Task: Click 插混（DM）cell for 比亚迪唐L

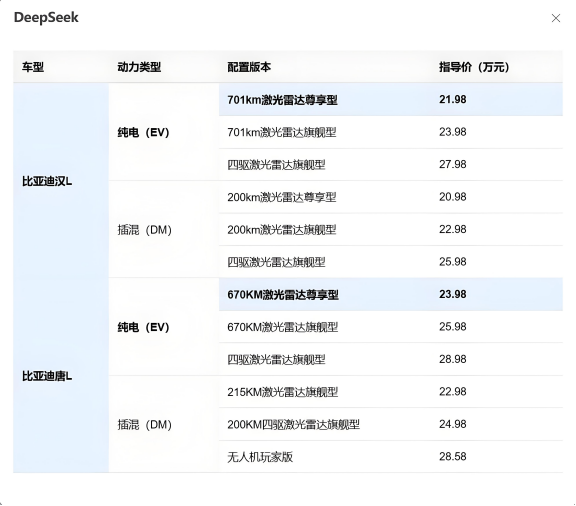Action: tap(164, 424)
